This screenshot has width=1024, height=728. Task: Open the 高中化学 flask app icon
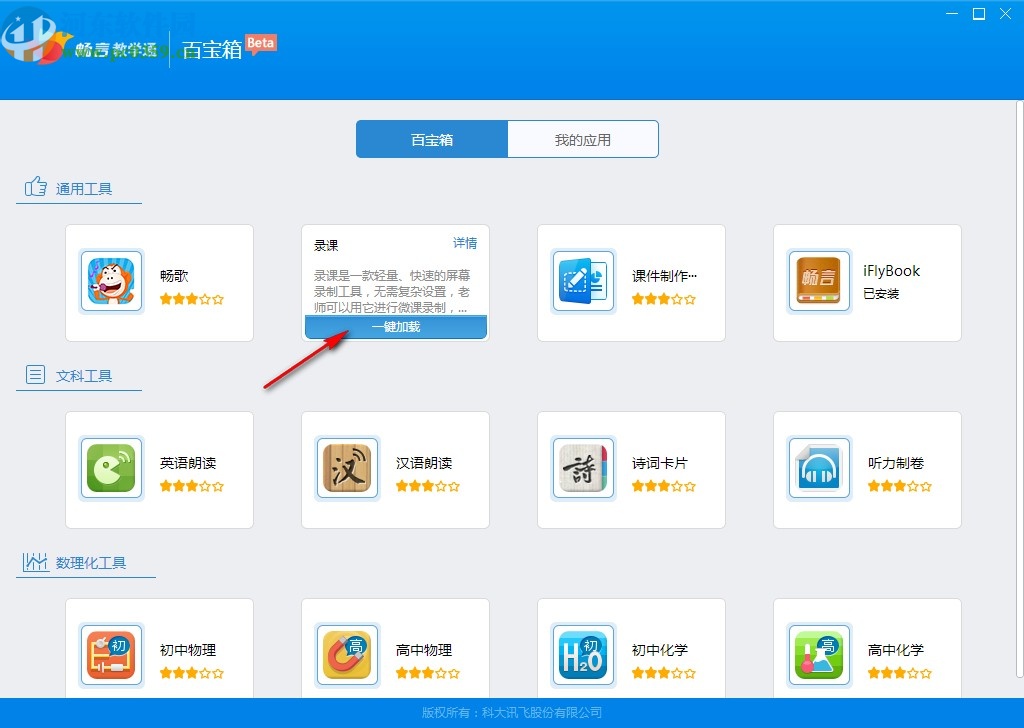click(819, 656)
